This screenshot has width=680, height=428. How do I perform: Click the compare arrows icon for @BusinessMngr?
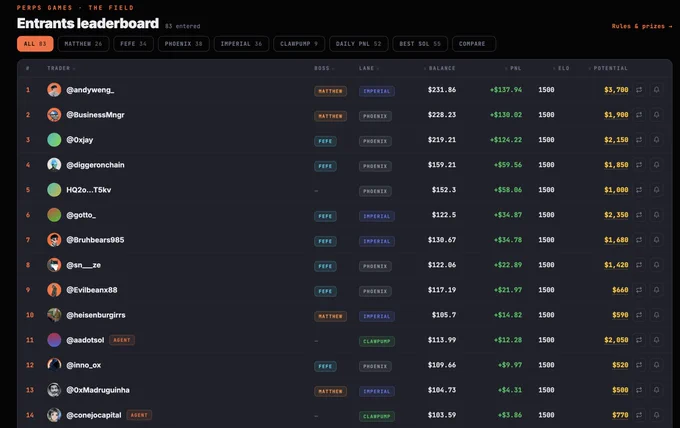coord(639,115)
